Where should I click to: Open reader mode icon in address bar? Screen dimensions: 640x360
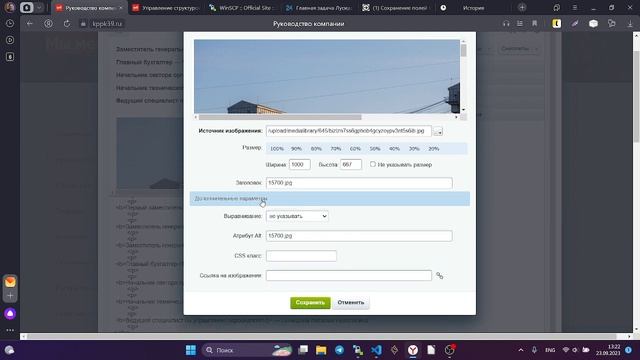[x=520, y=24]
